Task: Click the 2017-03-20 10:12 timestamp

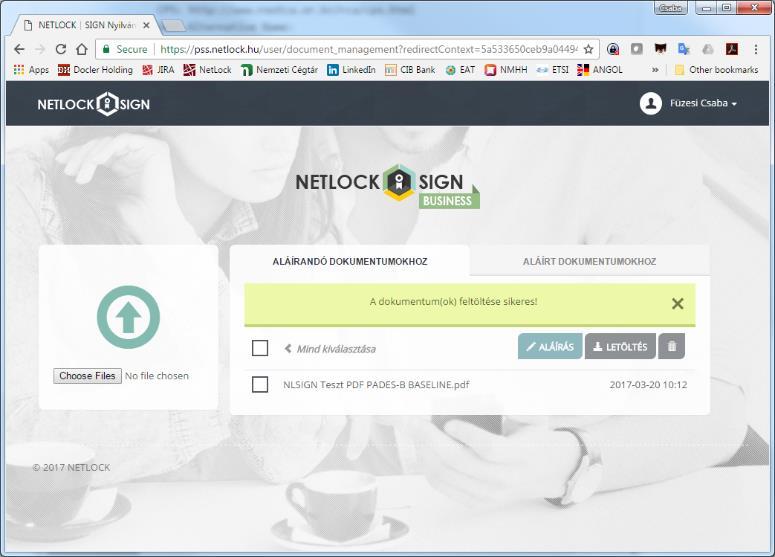Action: pos(648,385)
